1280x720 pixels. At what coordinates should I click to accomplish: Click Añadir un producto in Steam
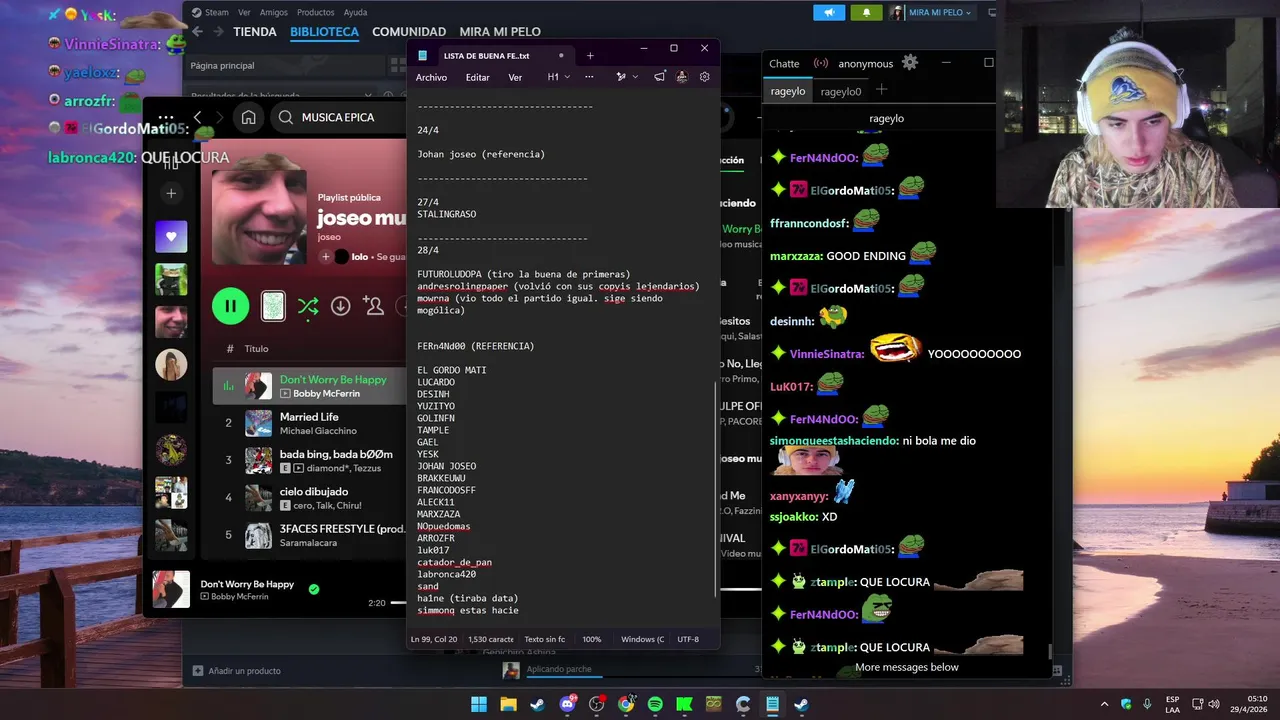point(237,671)
